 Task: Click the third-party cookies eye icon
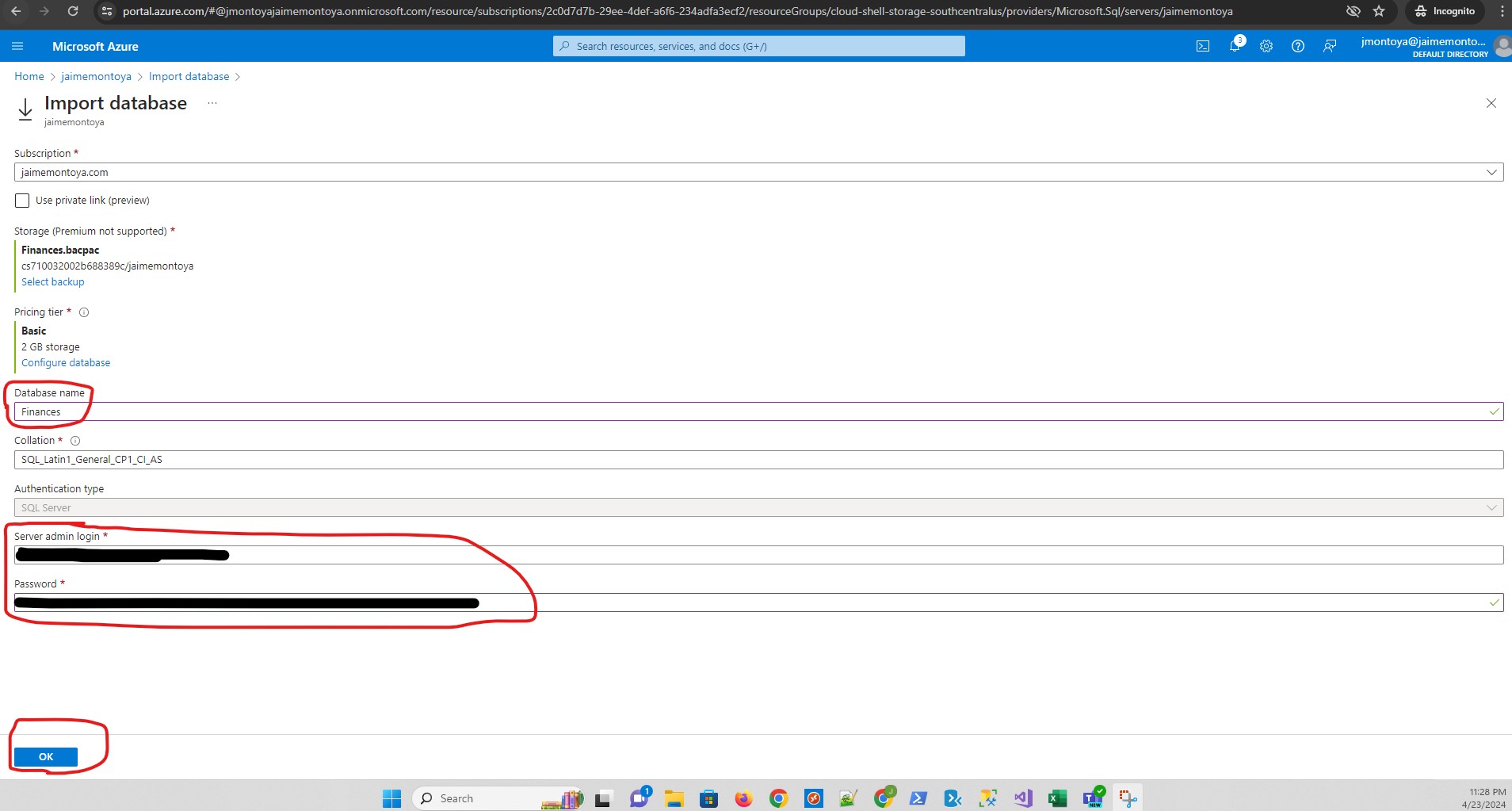click(x=1354, y=11)
